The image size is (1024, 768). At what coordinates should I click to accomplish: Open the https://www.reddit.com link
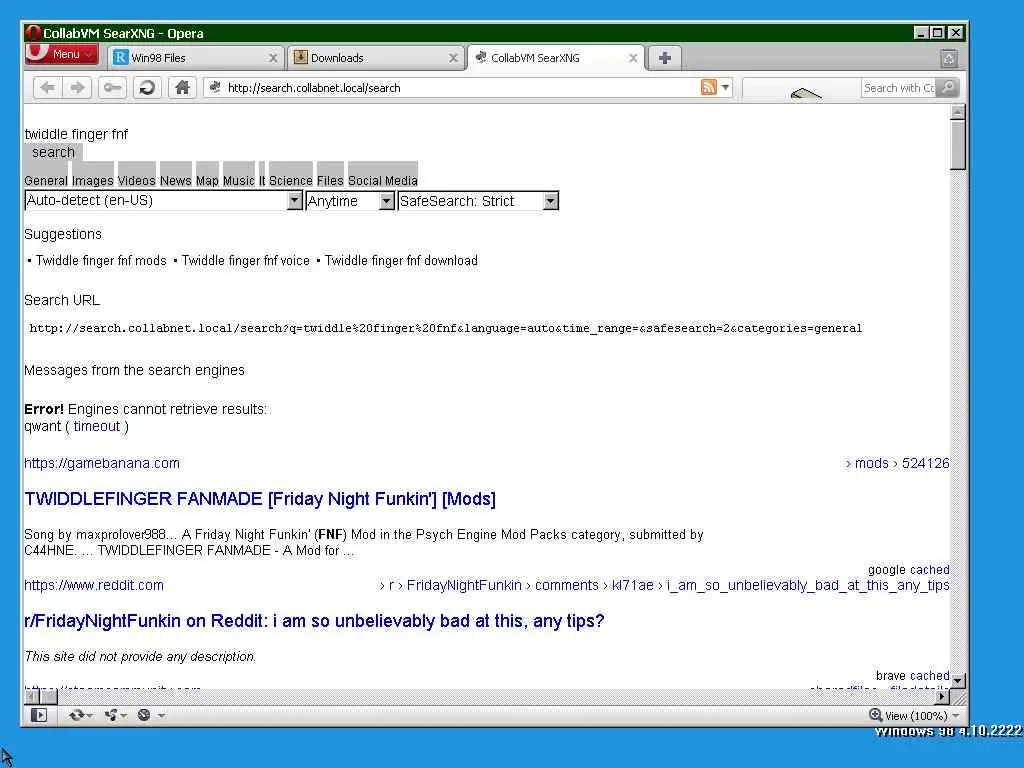pos(94,585)
